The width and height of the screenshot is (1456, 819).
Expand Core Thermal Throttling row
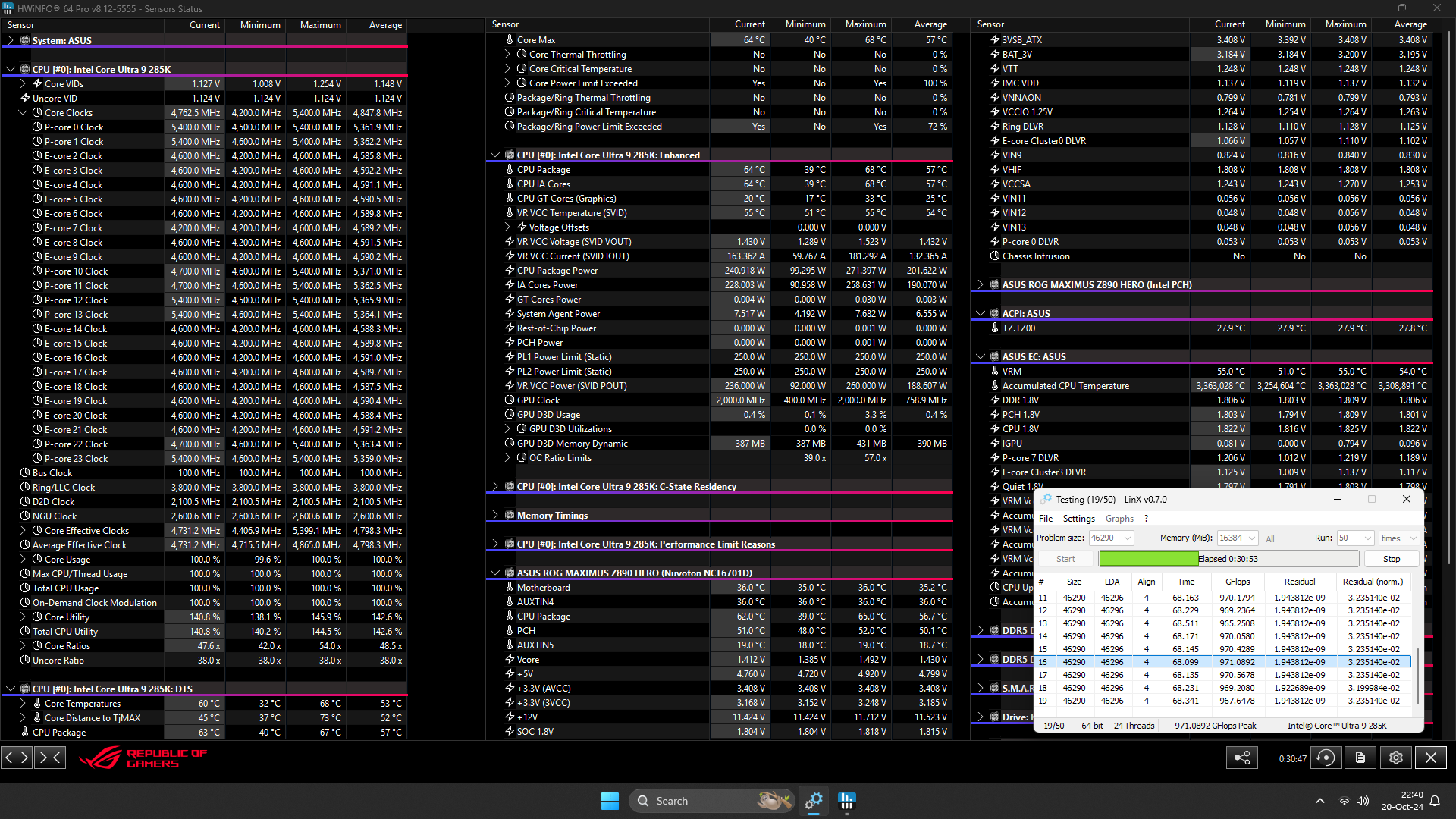pyautogui.click(x=507, y=55)
